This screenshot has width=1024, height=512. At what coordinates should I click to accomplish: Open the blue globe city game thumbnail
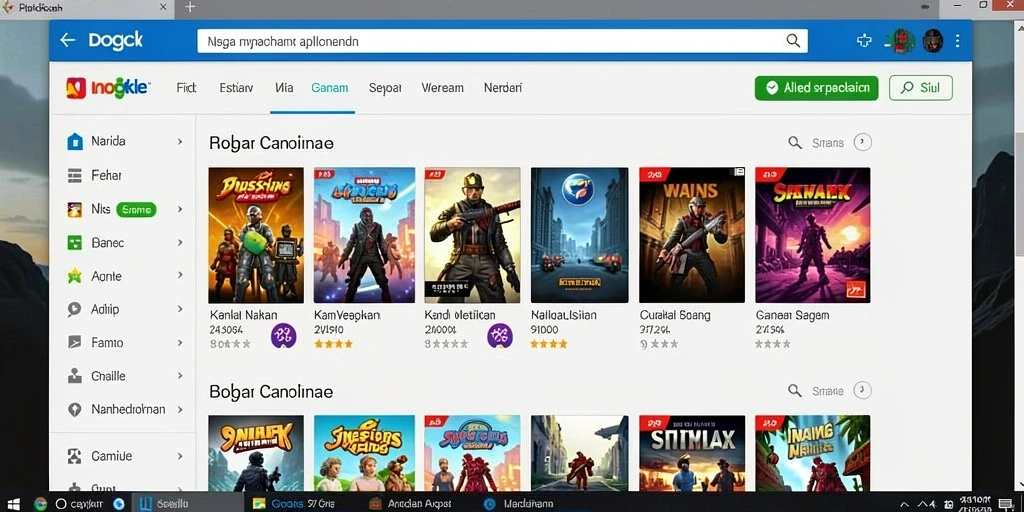point(579,235)
